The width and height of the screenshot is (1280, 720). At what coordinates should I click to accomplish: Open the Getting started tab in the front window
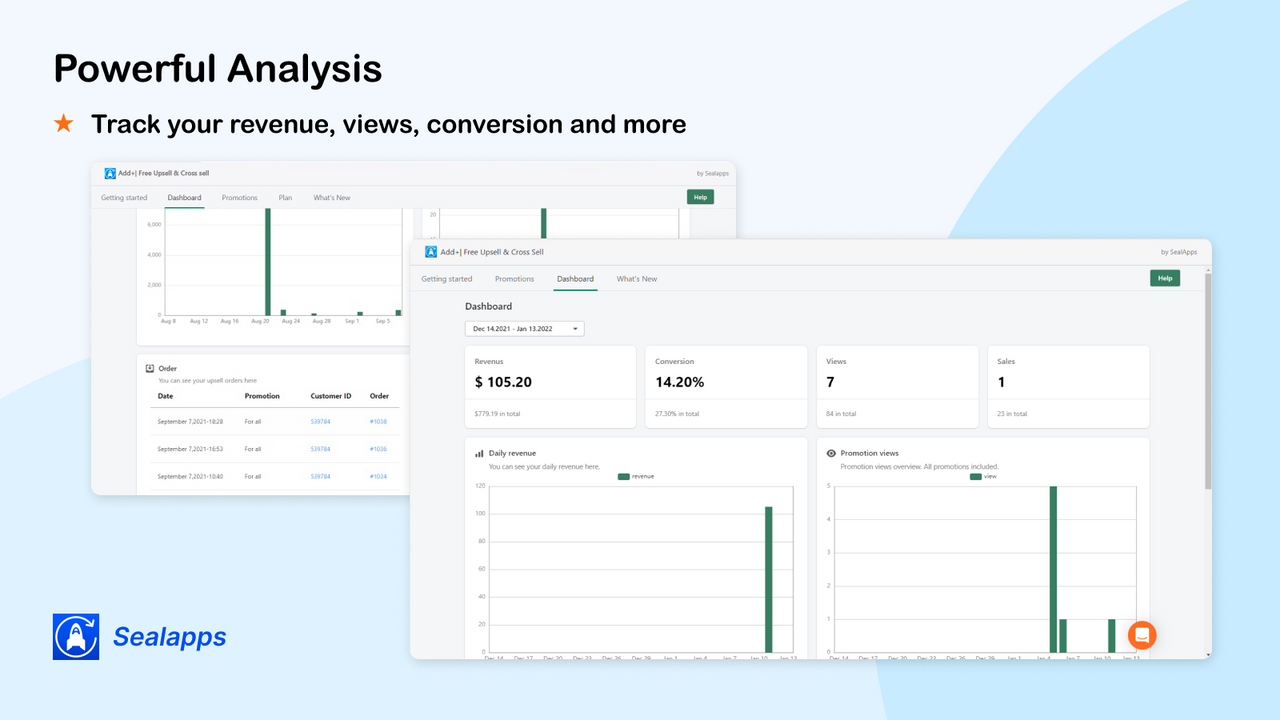pos(447,279)
